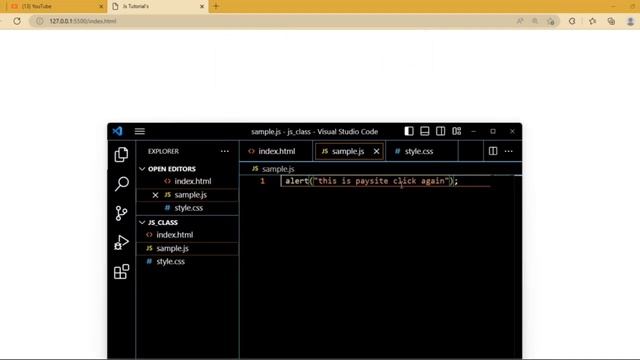Select sample.js under Open Editors

click(x=187, y=195)
